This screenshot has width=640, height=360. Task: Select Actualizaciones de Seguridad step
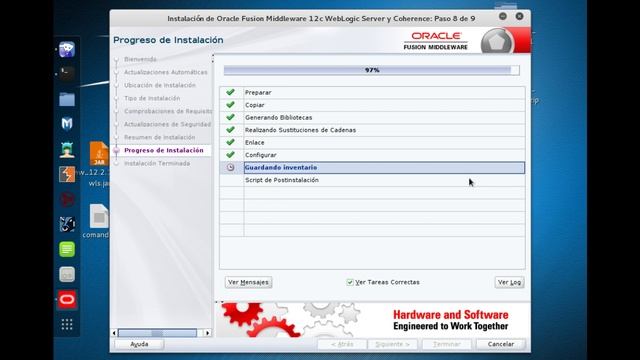pyautogui.click(x=167, y=124)
